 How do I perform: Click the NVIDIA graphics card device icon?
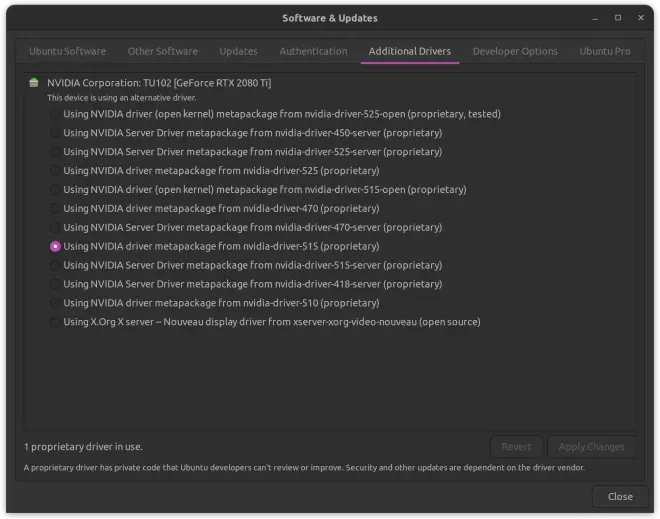tap(34, 83)
